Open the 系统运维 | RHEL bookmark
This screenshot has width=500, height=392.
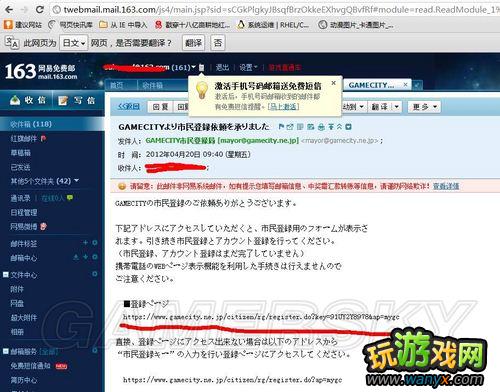[x=273, y=25]
